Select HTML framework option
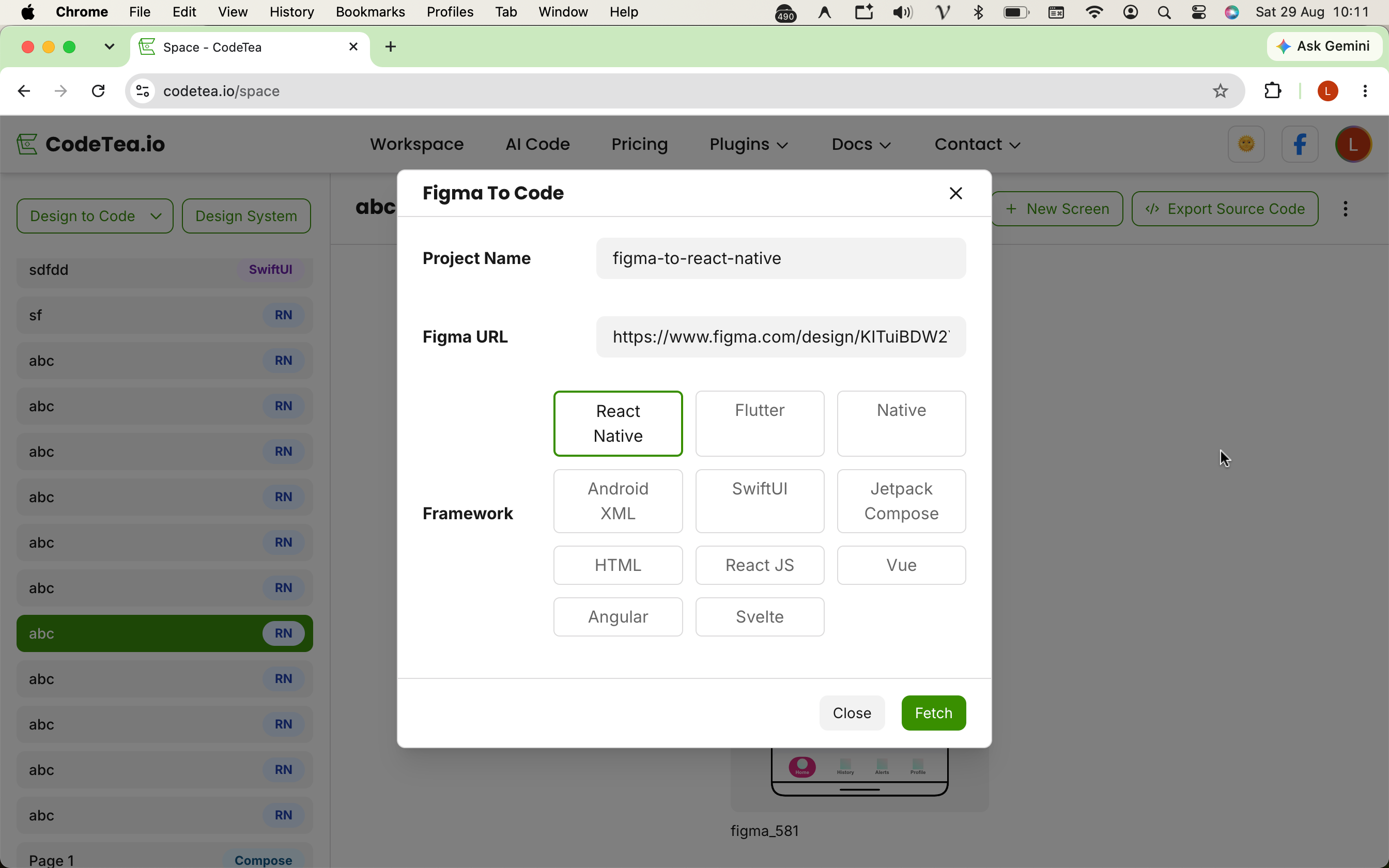Screen dimensions: 1389x868 point(618,565)
